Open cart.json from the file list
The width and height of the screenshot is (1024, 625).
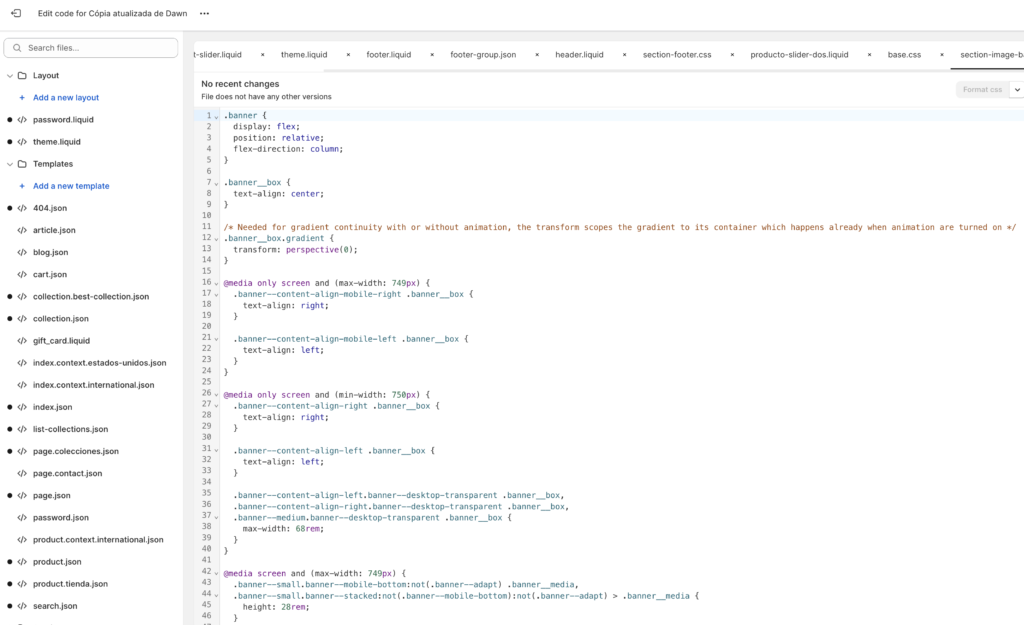(x=49, y=274)
